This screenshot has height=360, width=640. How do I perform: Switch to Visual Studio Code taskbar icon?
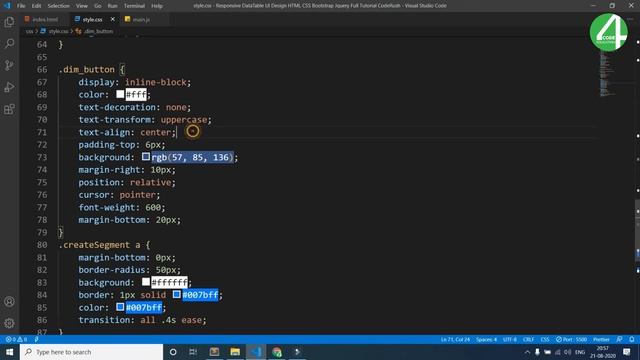(256, 352)
